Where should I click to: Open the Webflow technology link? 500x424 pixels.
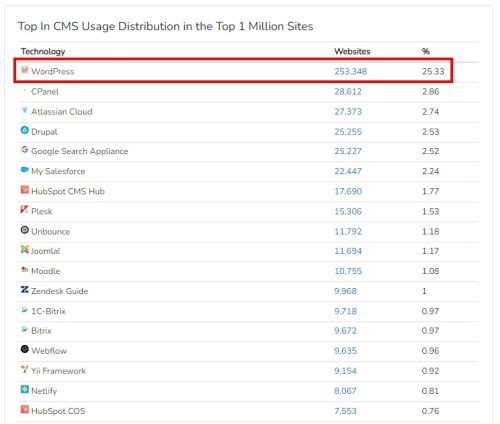(49, 351)
